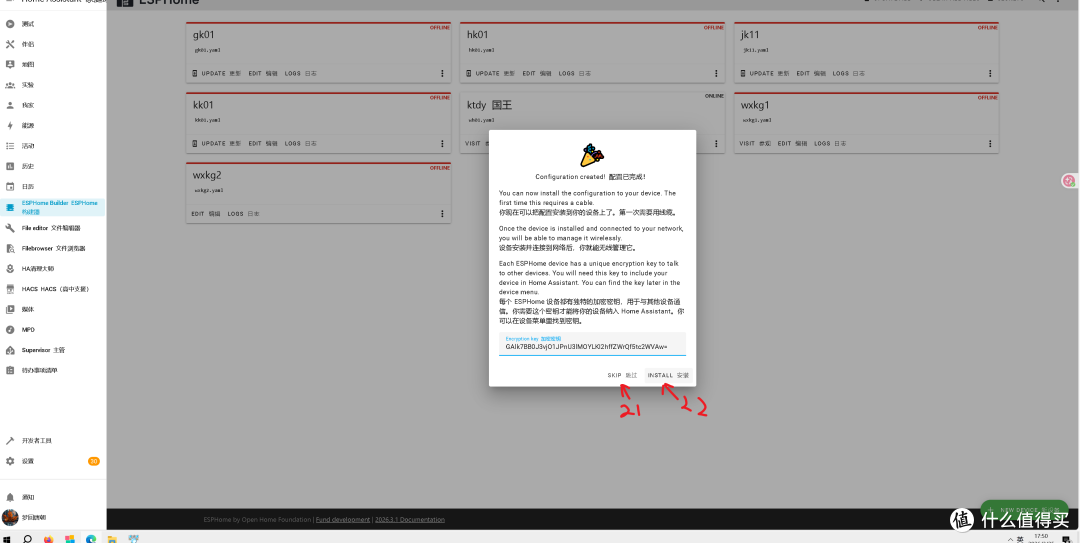Open the gk01 card three-dot menu
This screenshot has width=1080, height=543.
click(442, 73)
